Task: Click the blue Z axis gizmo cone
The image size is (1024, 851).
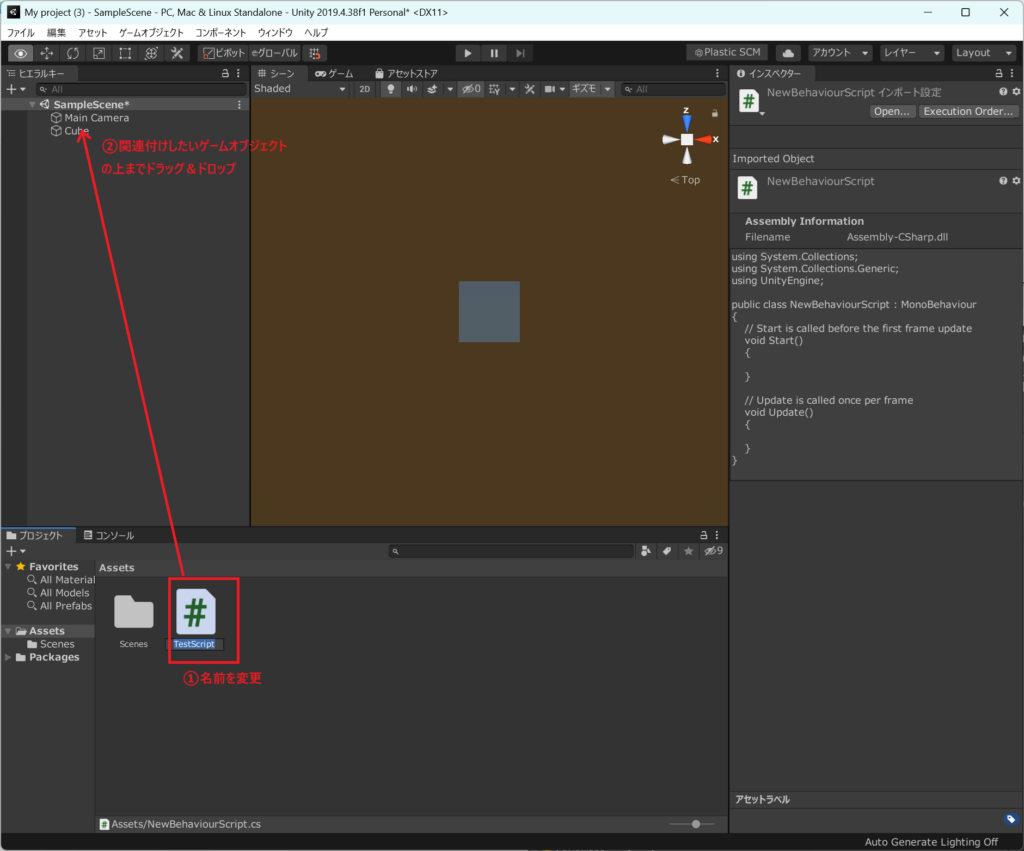Action: 686,122
